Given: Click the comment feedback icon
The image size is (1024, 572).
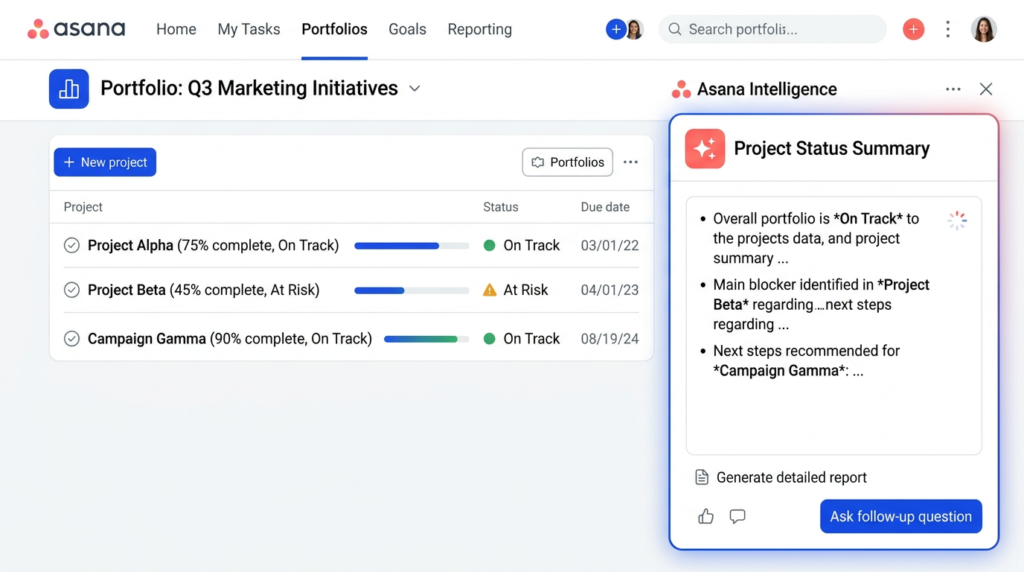Looking at the screenshot, I should point(737,516).
